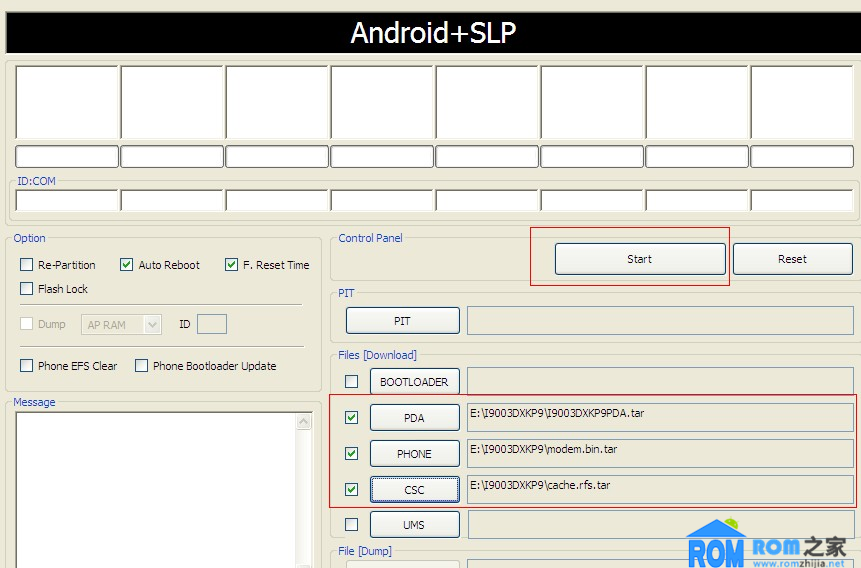Screen dimensions: 861x568
Task: Uncheck the CSC file checkbox
Action: [351, 489]
